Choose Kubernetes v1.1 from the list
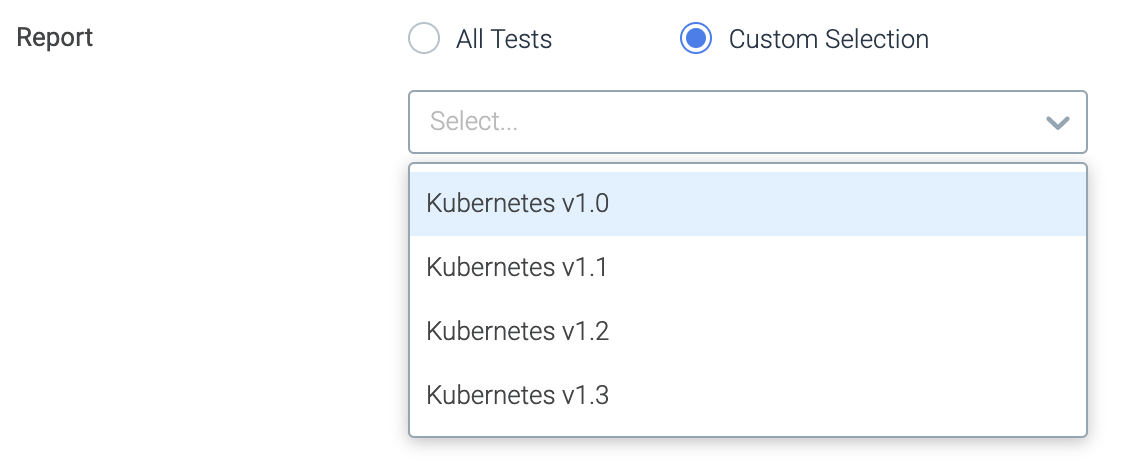1130x474 pixels. 747,267
